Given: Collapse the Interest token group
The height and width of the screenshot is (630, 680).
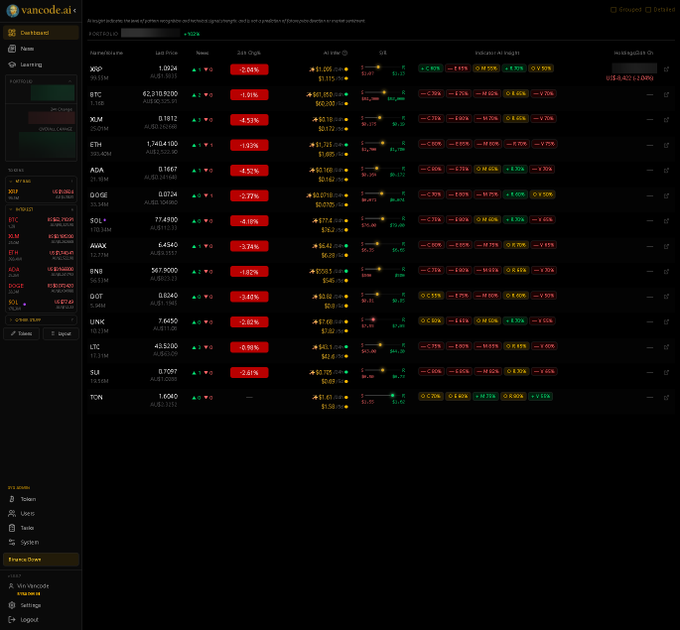Looking at the screenshot, I should pyautogui.click(x=11, y=209).
